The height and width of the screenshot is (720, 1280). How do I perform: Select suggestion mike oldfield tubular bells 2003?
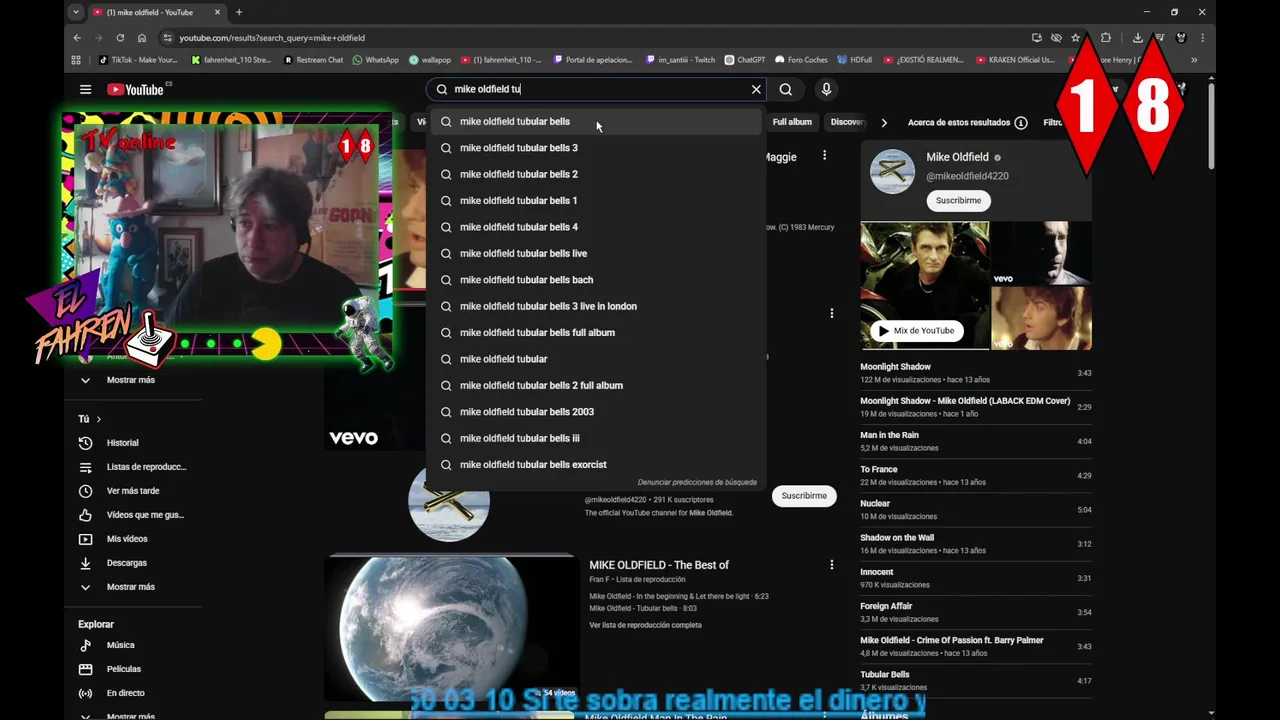tap(596, 412)
